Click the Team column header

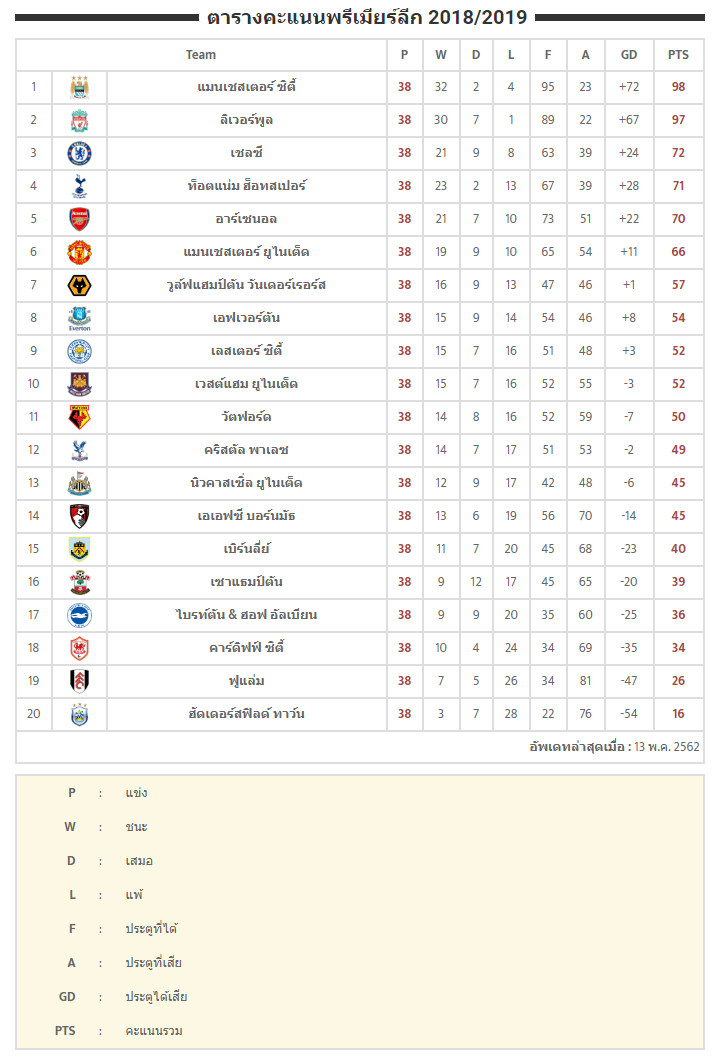click(x=201, y=55)
